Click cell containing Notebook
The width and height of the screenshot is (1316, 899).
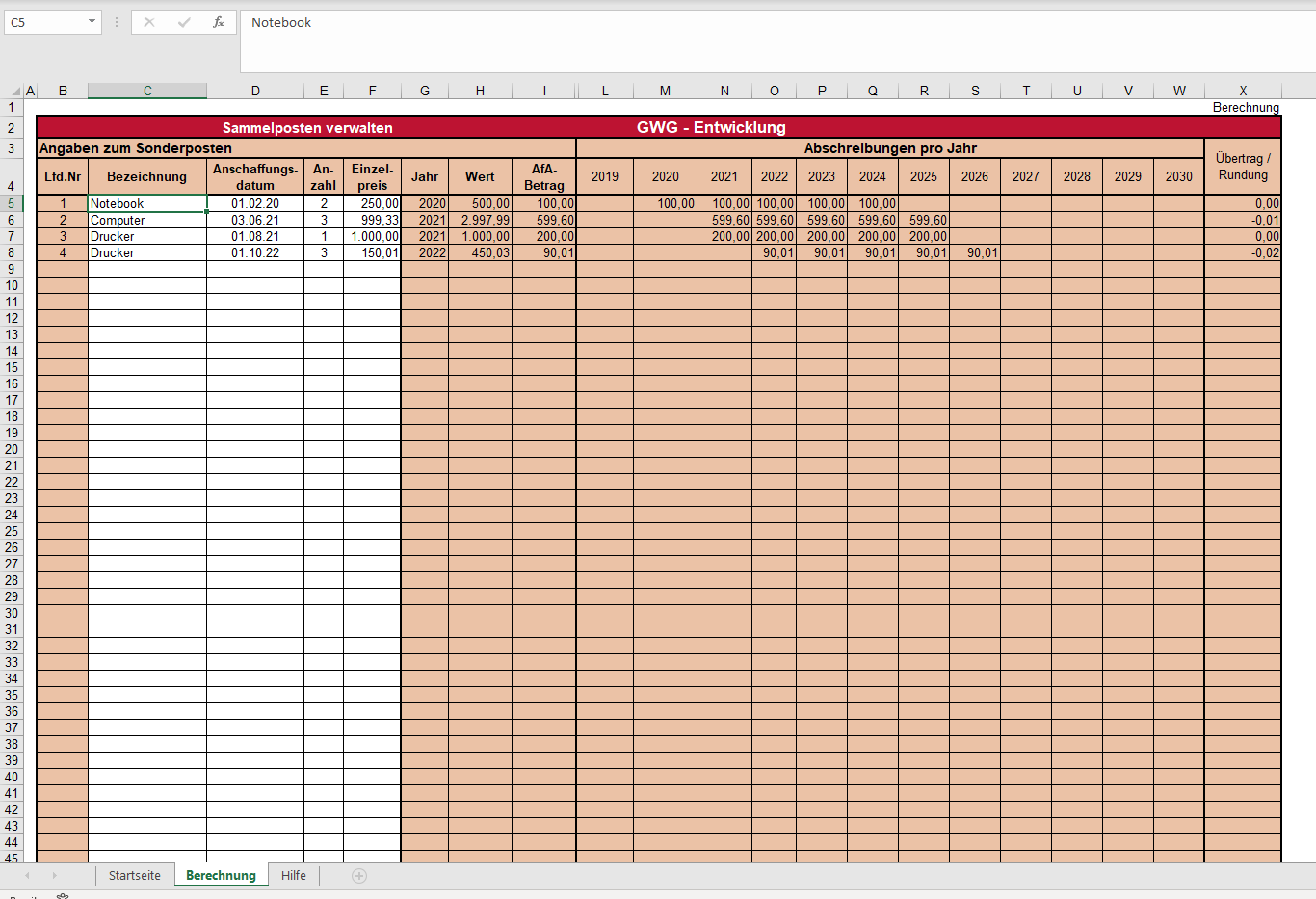147,203
